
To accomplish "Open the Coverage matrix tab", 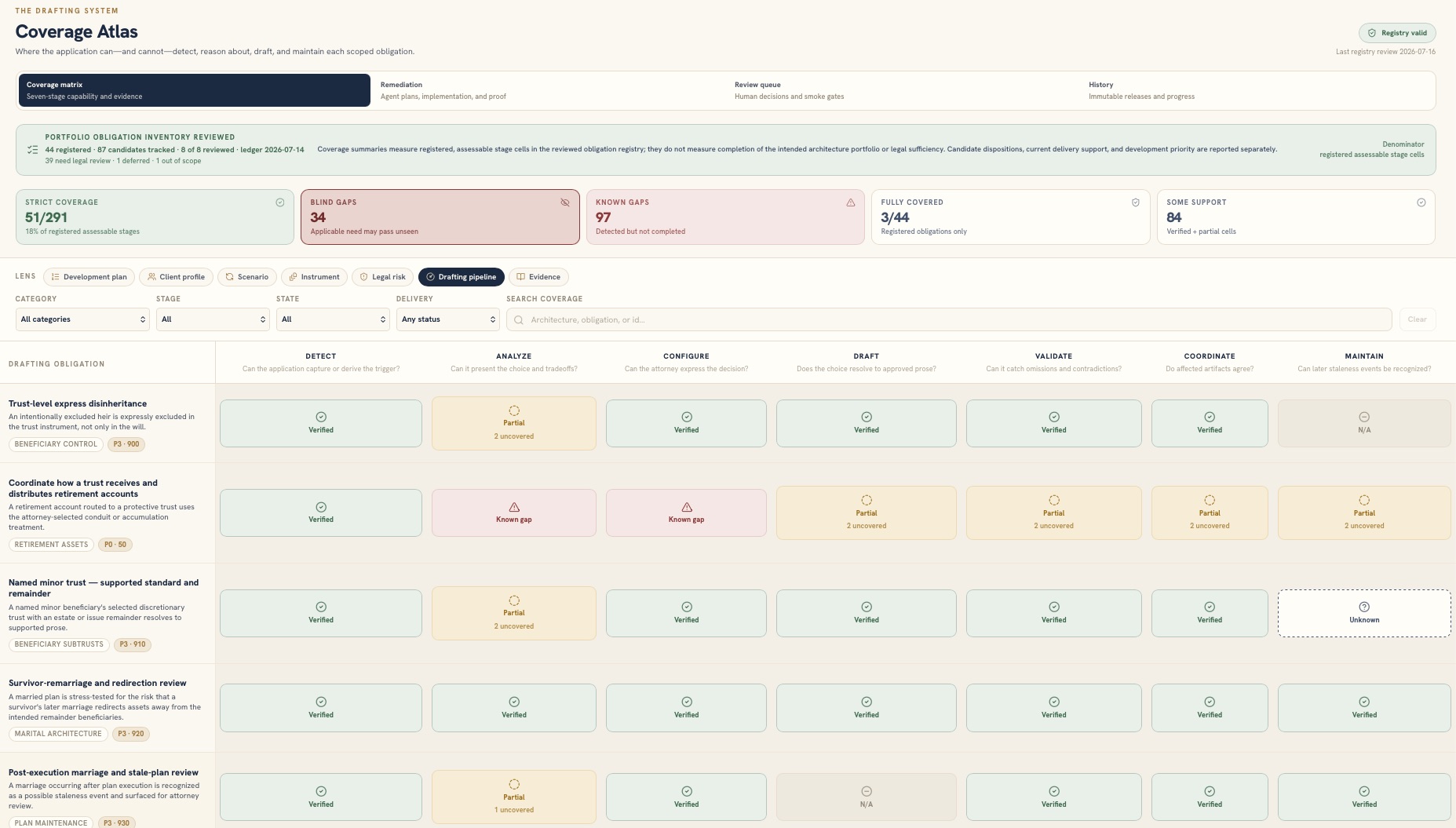I will 194,90.
